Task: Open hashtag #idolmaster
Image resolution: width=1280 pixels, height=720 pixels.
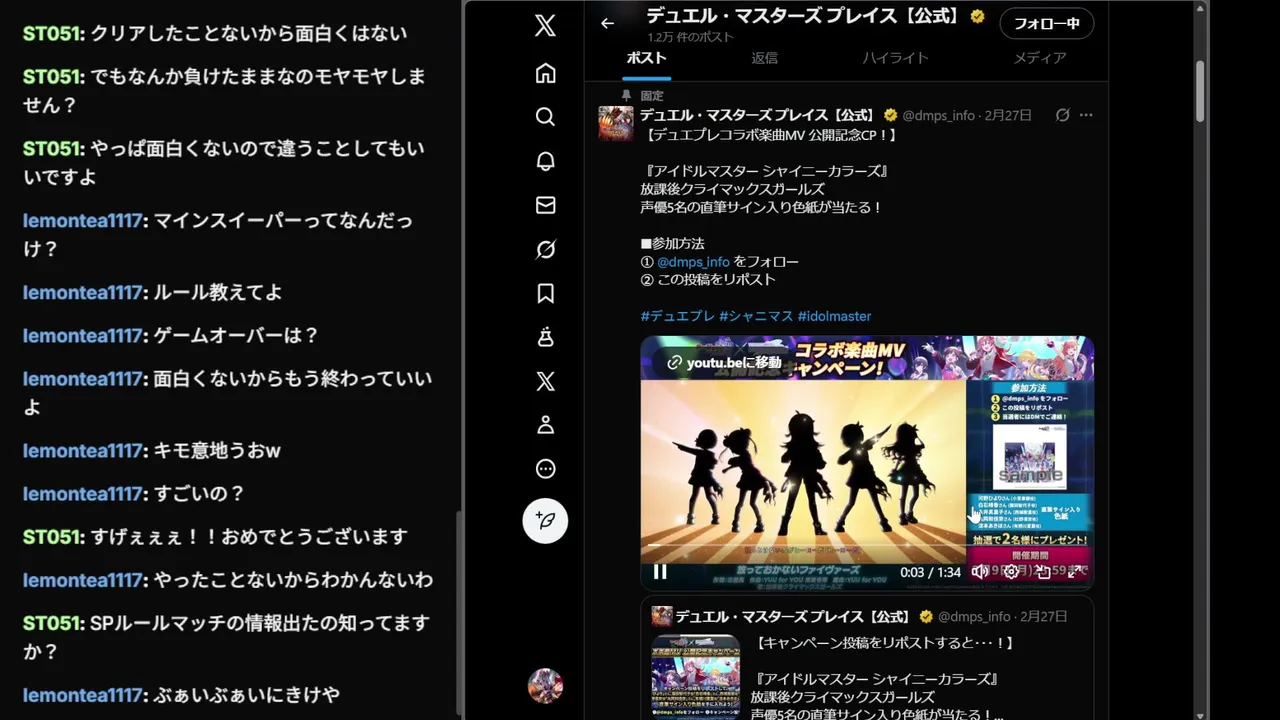Action: click(x=834, y=316)
